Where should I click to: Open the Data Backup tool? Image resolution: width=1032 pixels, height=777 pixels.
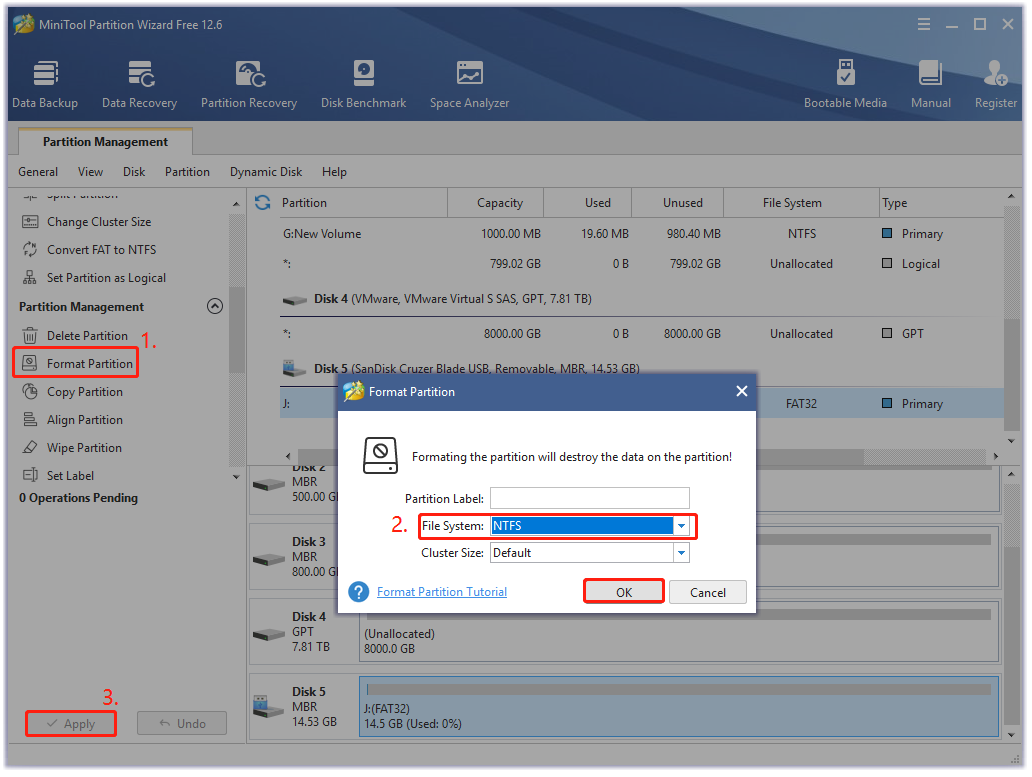pos(45,84)
